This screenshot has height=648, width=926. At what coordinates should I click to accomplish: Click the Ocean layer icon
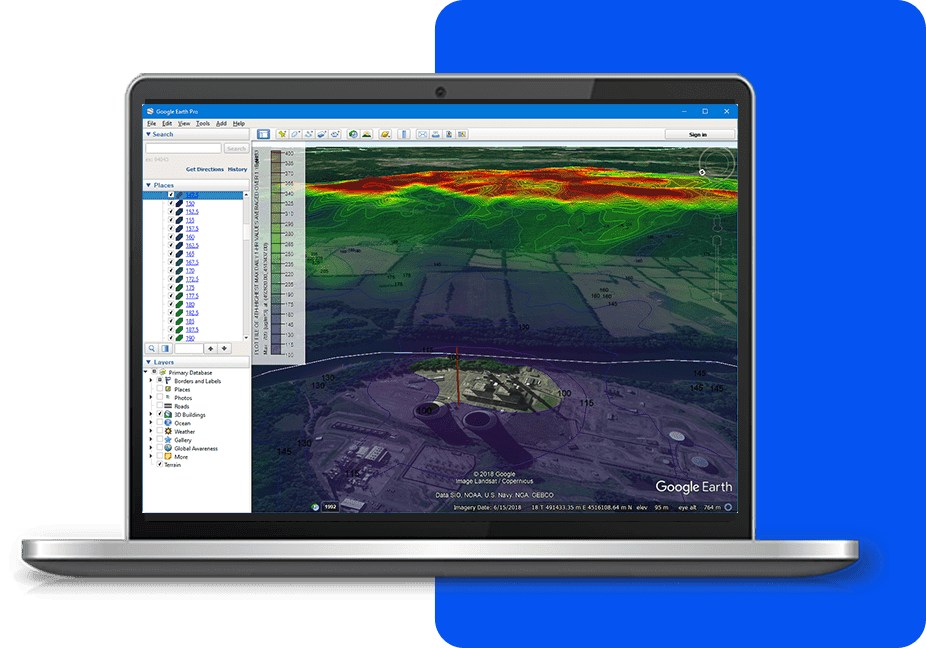pyautogui.click(x=168, y=423)
